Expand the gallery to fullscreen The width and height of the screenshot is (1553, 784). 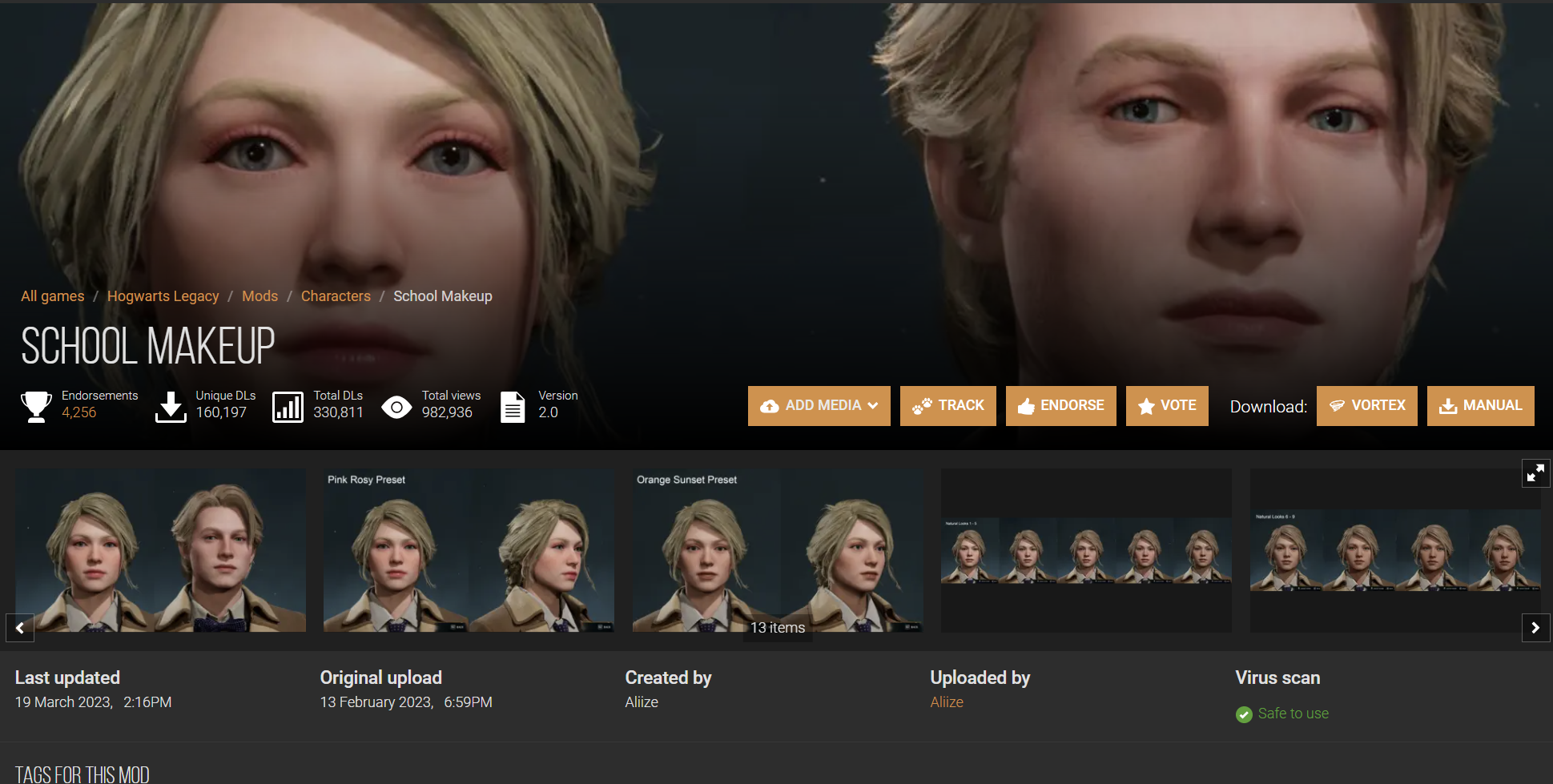(x=1535, y=473)
